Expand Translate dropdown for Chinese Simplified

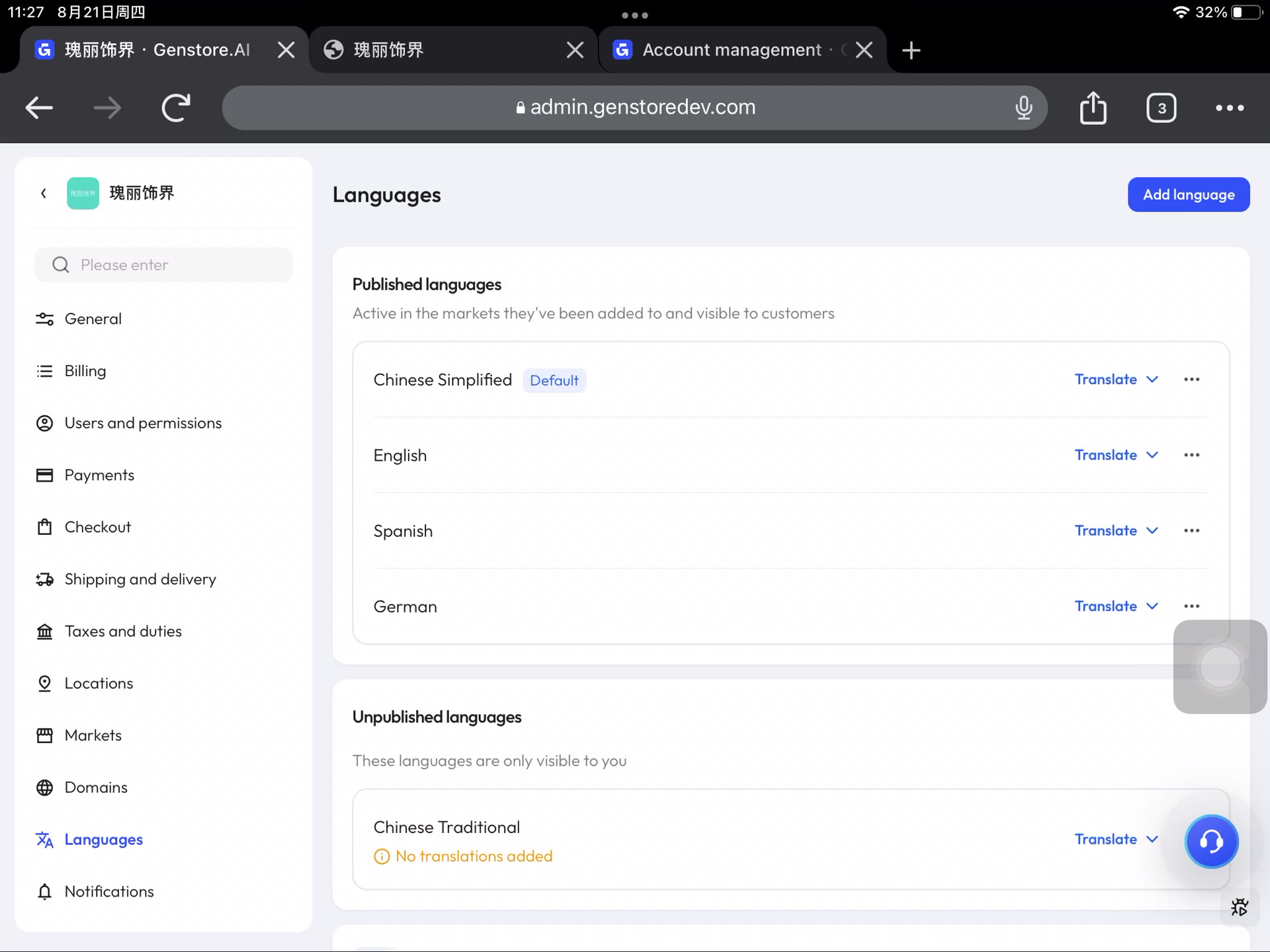pyautogui.click(x=1116, y=379)
